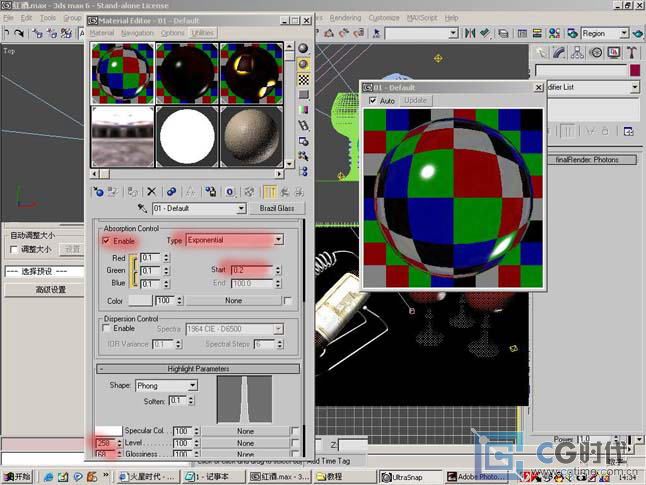Click the Sample Type sphere icon
The height and width of the screenshot is (485, 646).
303,49
